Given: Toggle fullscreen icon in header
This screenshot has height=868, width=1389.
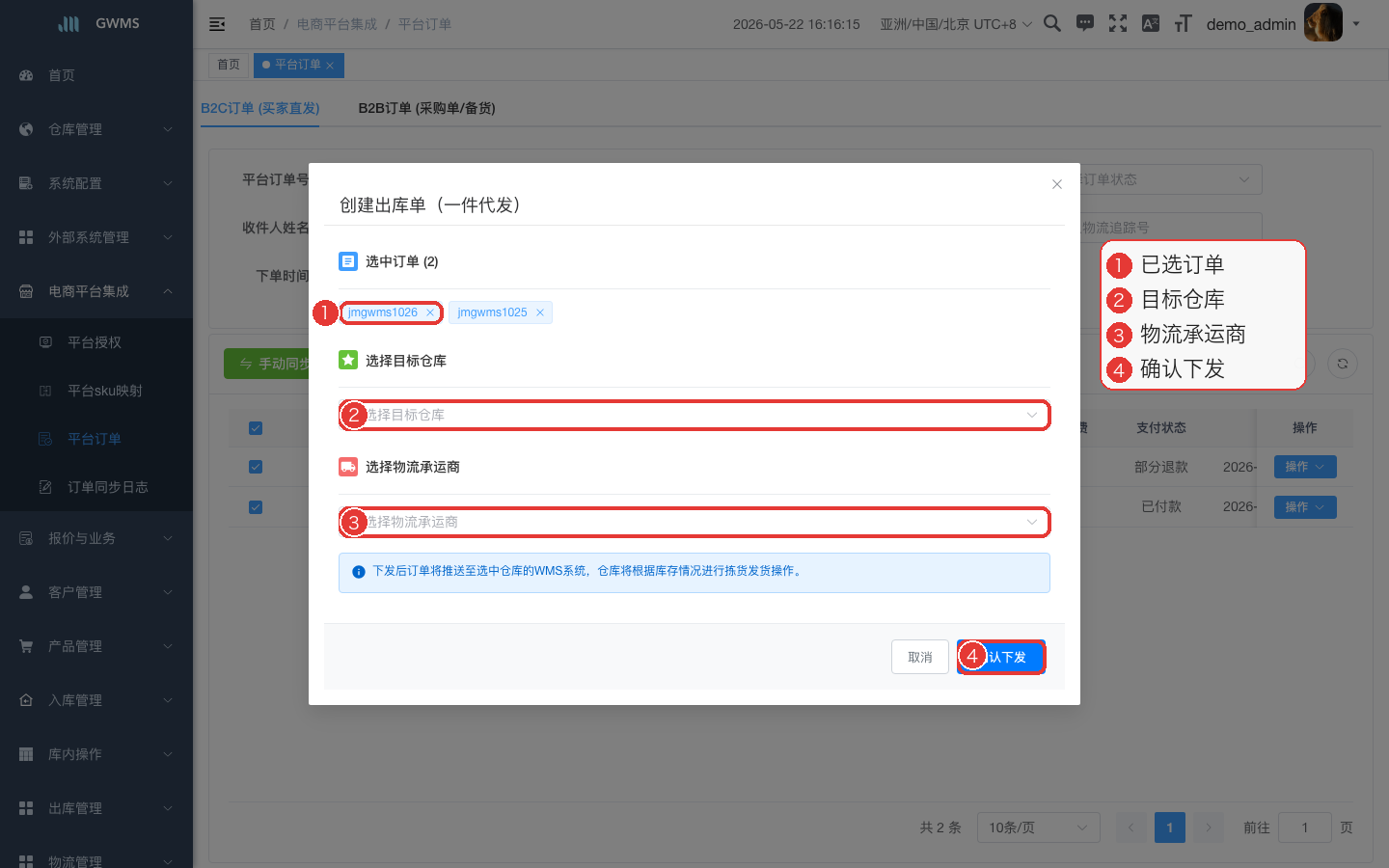Looking at the screenshot, I should pyautogui.click(x=1118, y=23).
